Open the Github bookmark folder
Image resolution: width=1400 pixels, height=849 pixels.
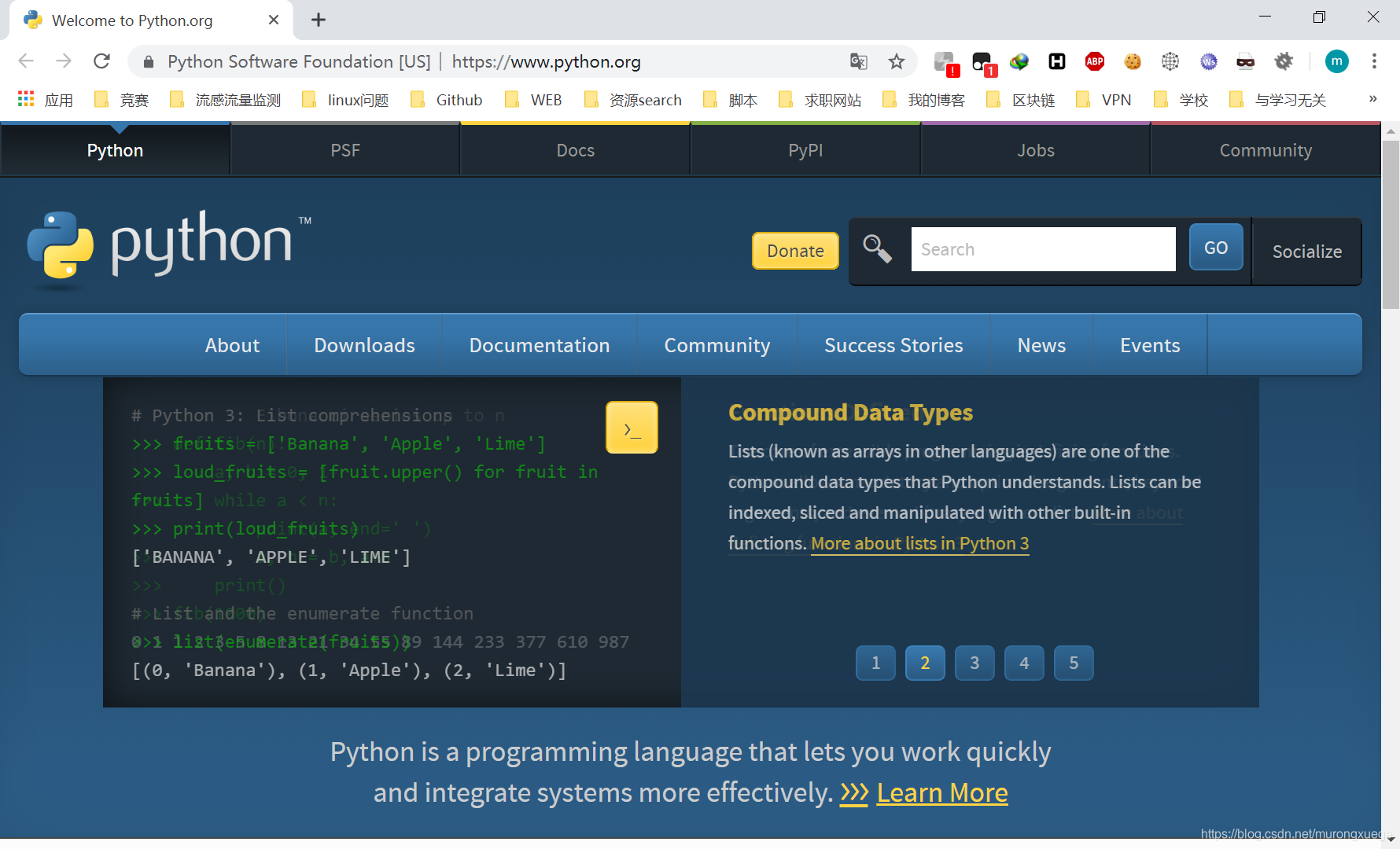(x=446, y=100)
